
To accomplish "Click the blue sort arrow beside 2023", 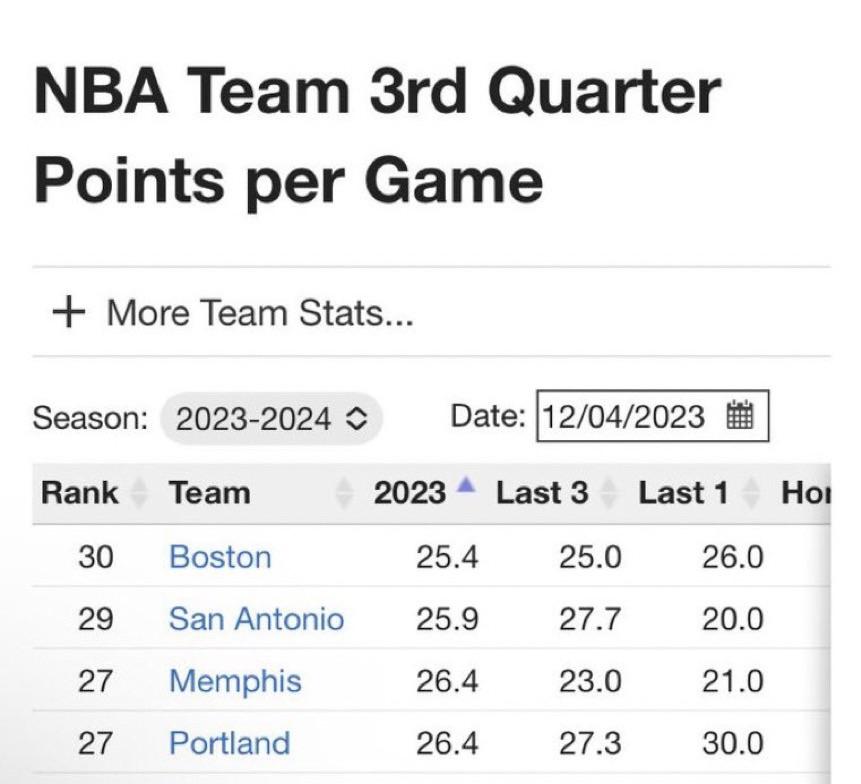I will click(x=464, y=487).
